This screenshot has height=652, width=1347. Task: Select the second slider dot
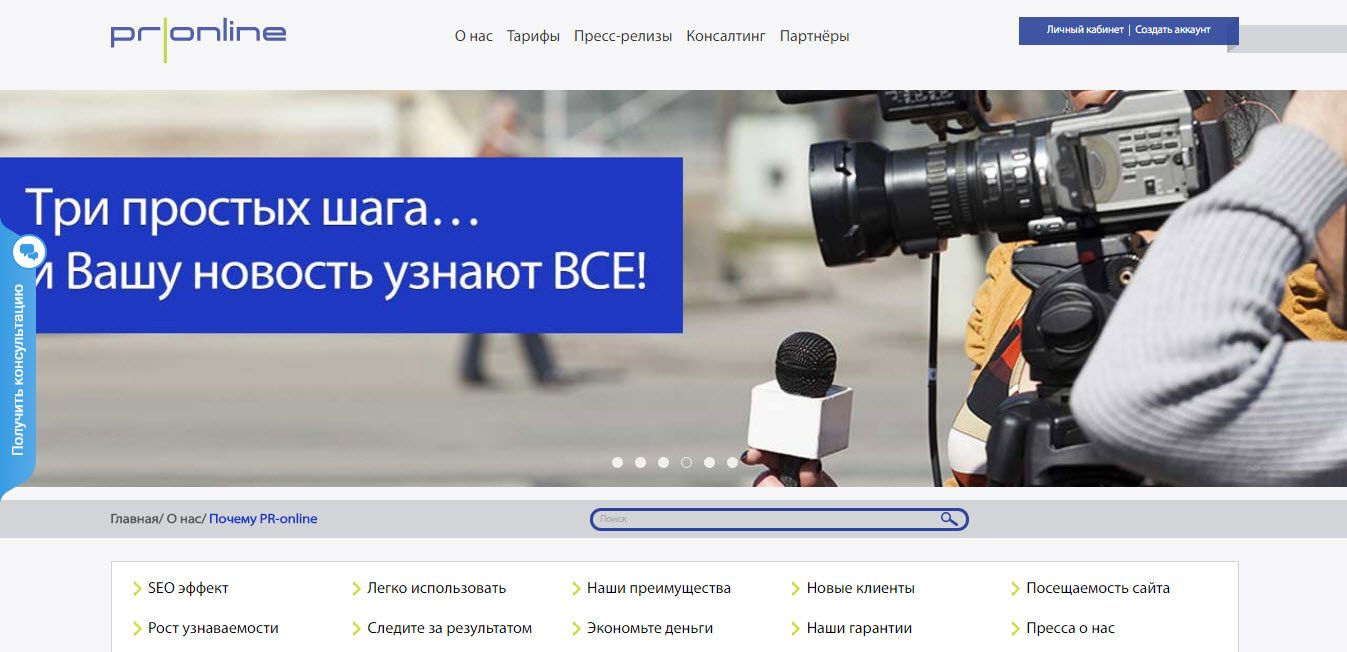point(640,462)
